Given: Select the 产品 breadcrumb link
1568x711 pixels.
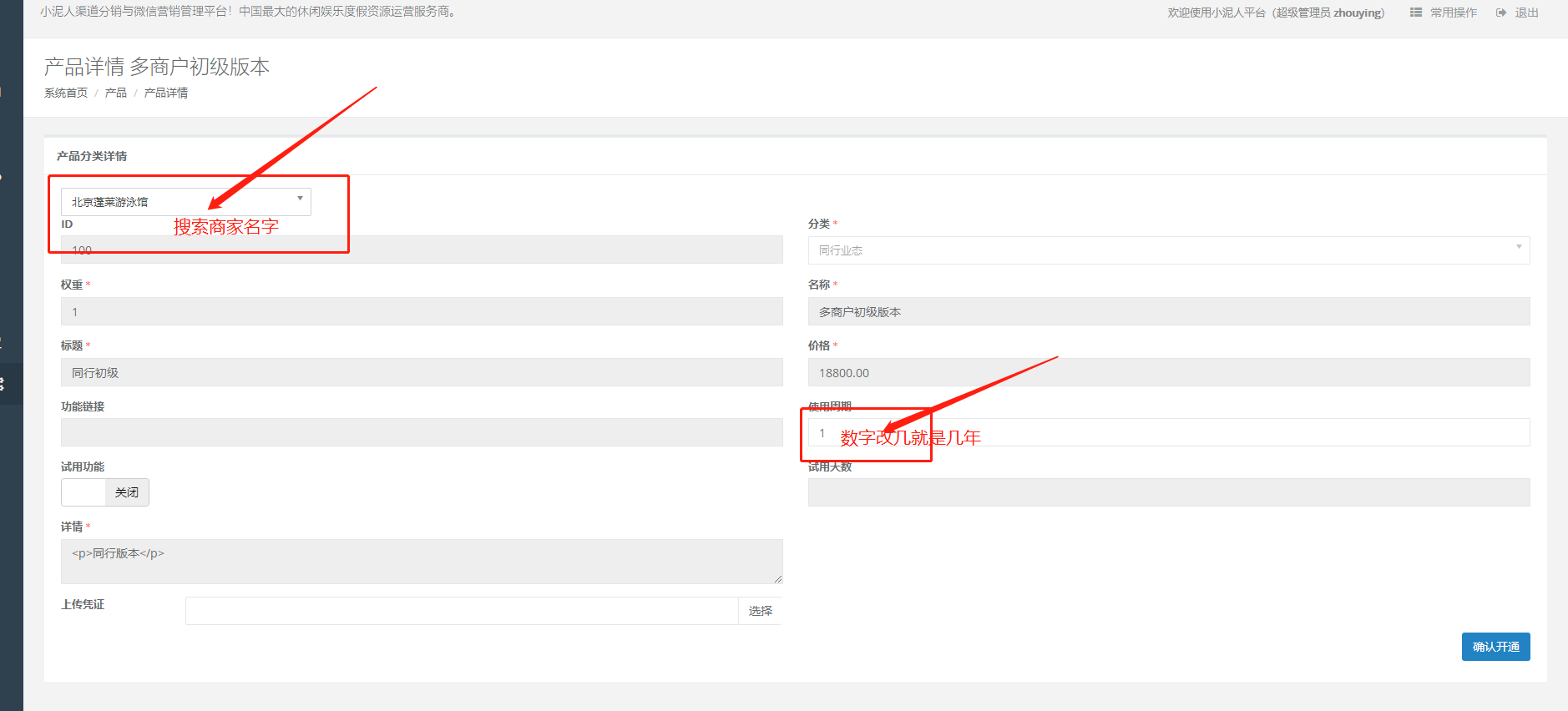Looking at the screenshot, I should tap(116, 93).
